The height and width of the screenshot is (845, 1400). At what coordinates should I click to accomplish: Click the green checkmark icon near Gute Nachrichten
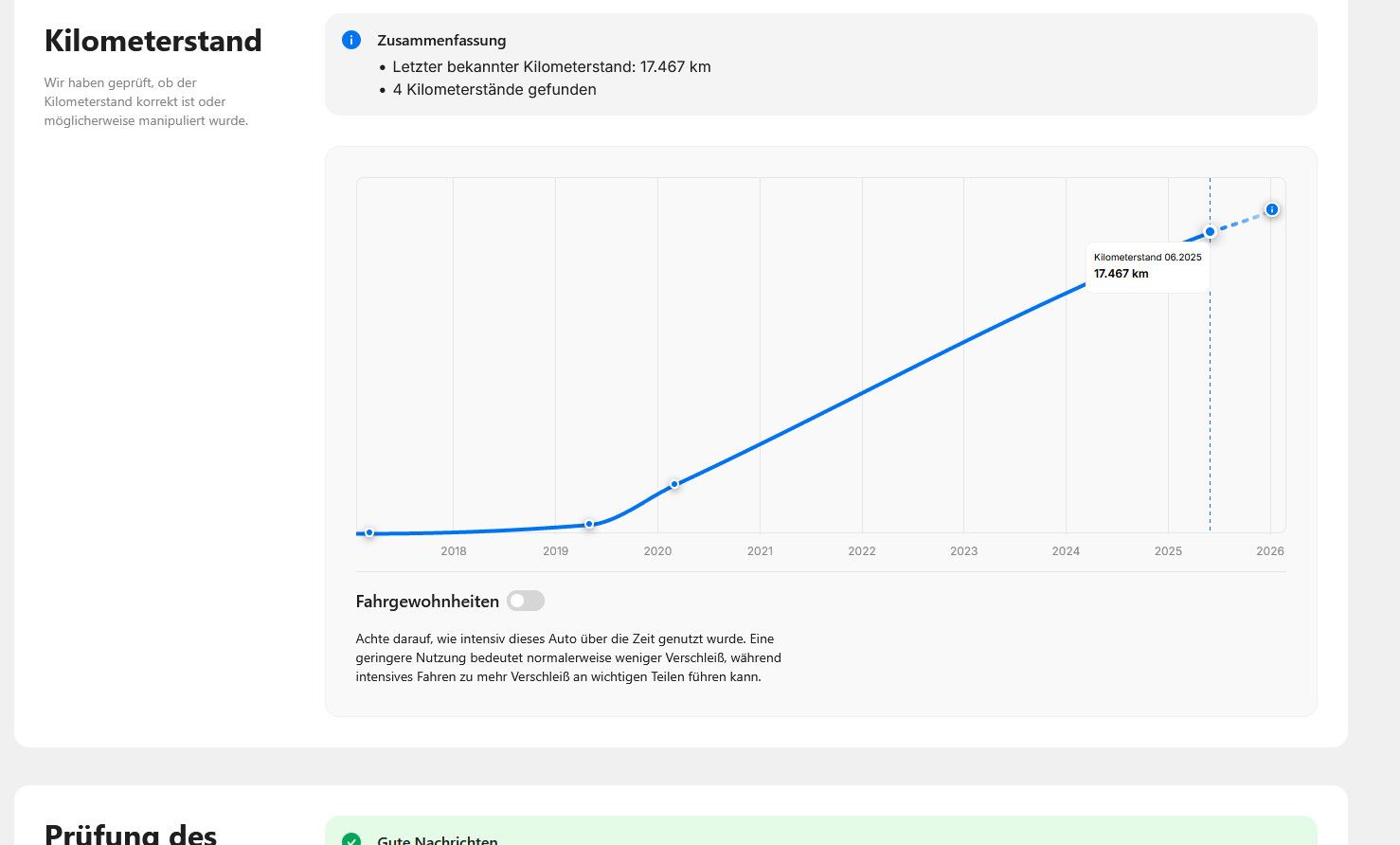click(351, 838)
